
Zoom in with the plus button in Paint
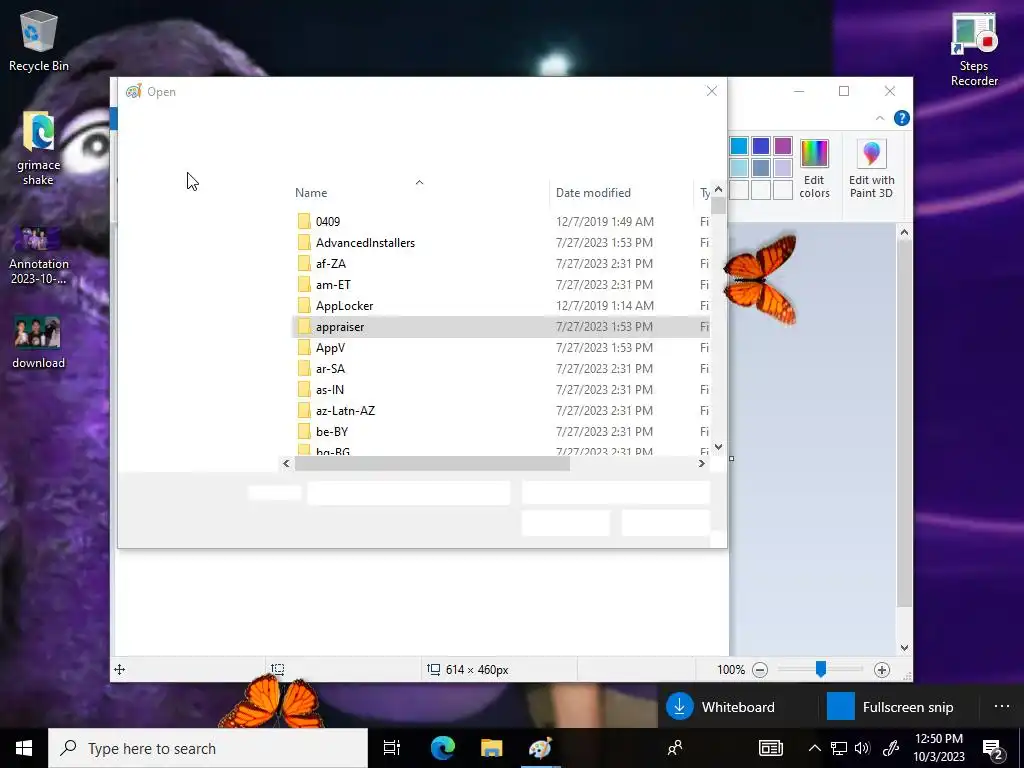pos(882,669)
